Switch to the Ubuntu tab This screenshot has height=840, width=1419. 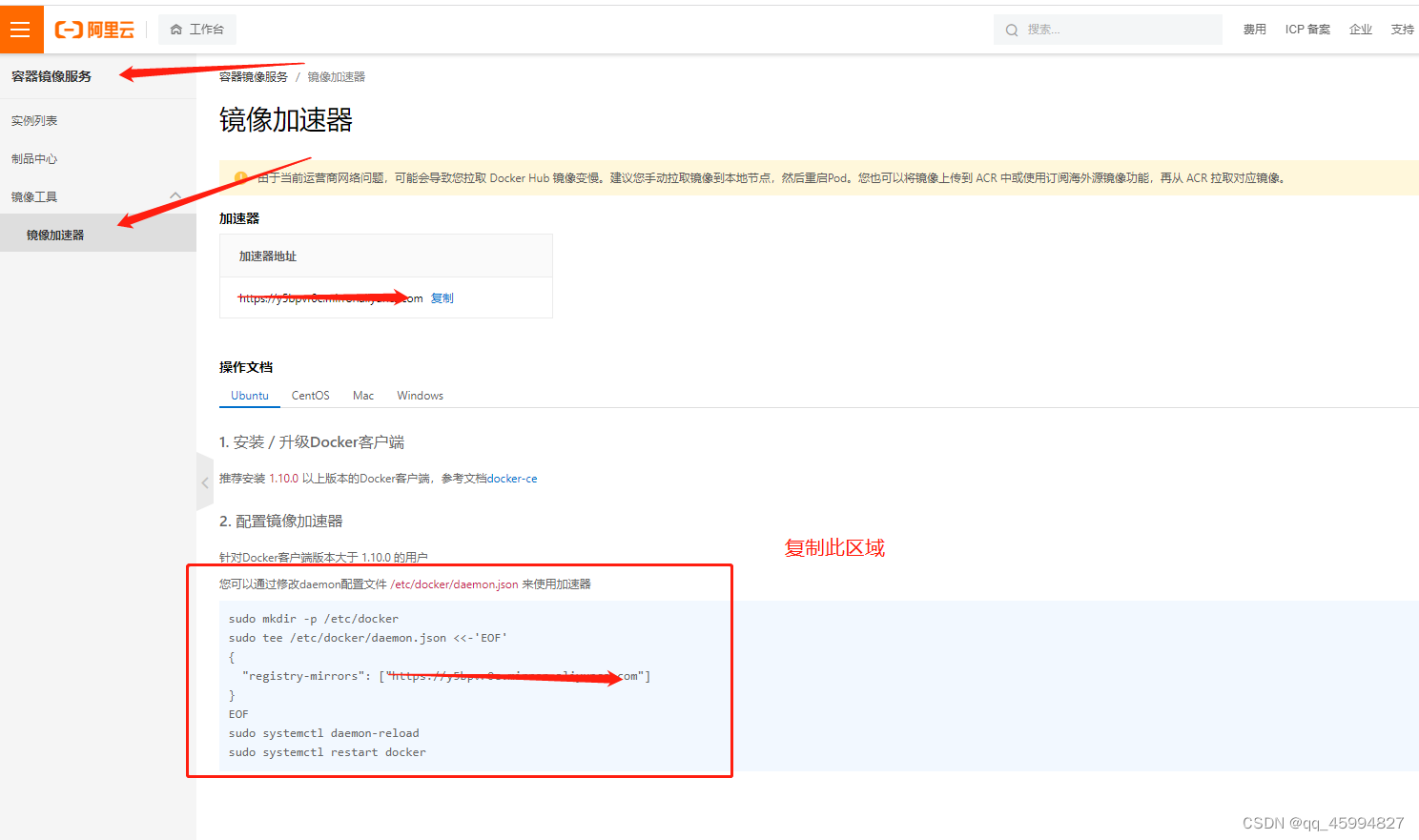click(x=250, y=396)
